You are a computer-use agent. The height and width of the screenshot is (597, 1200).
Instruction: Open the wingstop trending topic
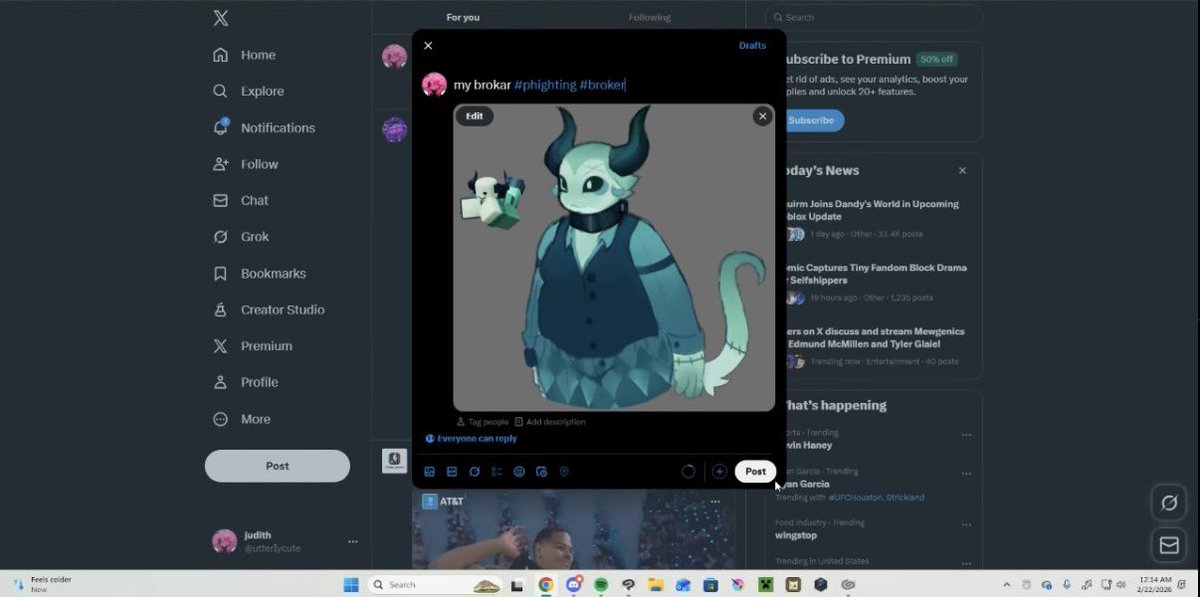[x=796, y=535]
